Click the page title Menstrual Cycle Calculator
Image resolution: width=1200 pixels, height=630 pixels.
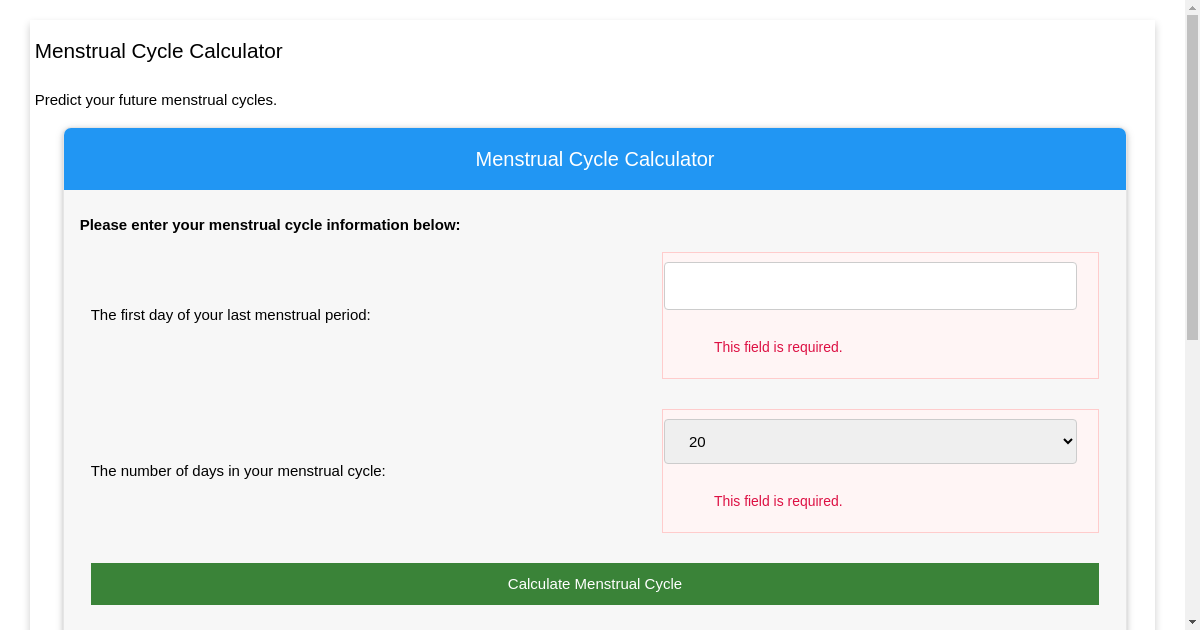pos(158,51)
